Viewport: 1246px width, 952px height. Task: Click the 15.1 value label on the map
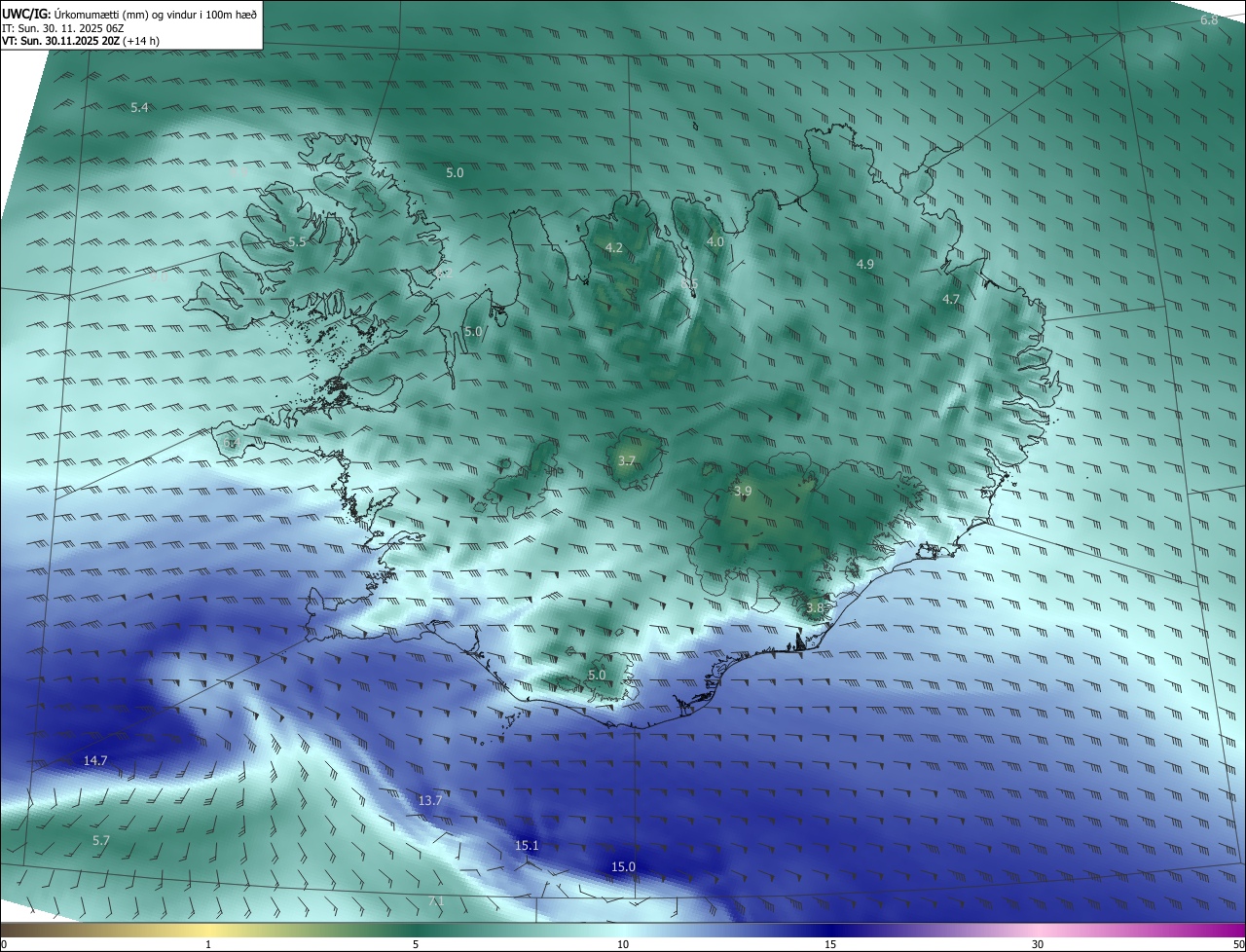click(527, 846)
